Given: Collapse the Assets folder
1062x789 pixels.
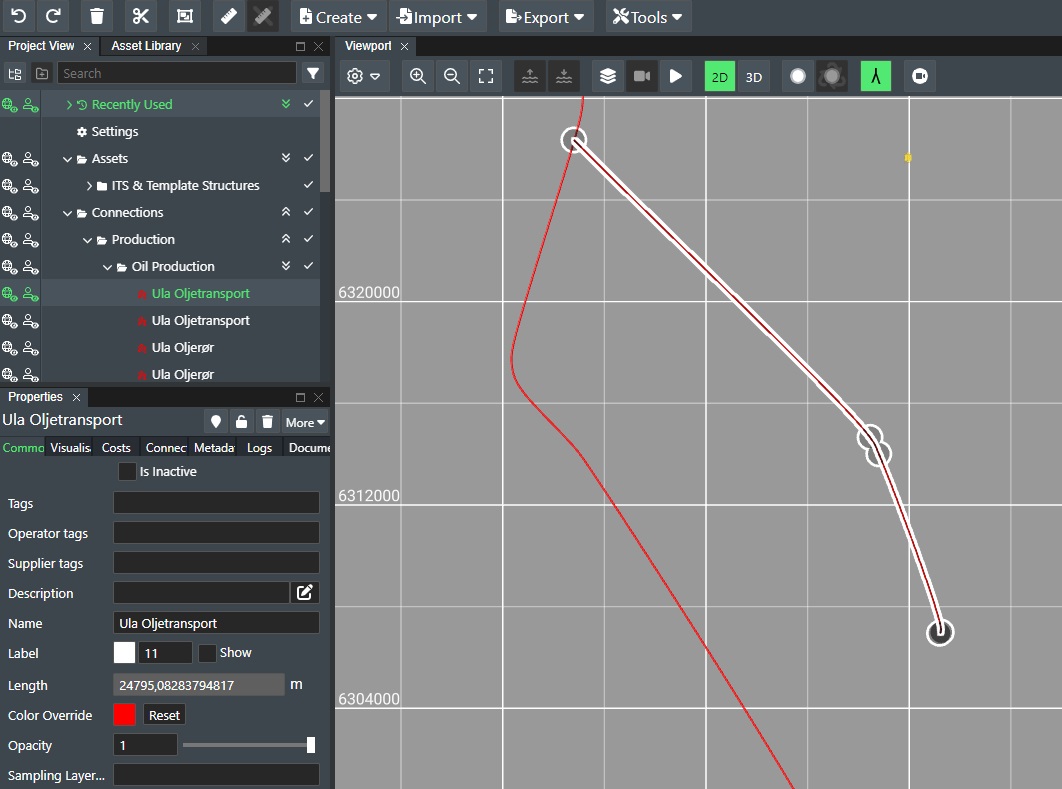Looking at the screenshot, I should click(67, 159).
